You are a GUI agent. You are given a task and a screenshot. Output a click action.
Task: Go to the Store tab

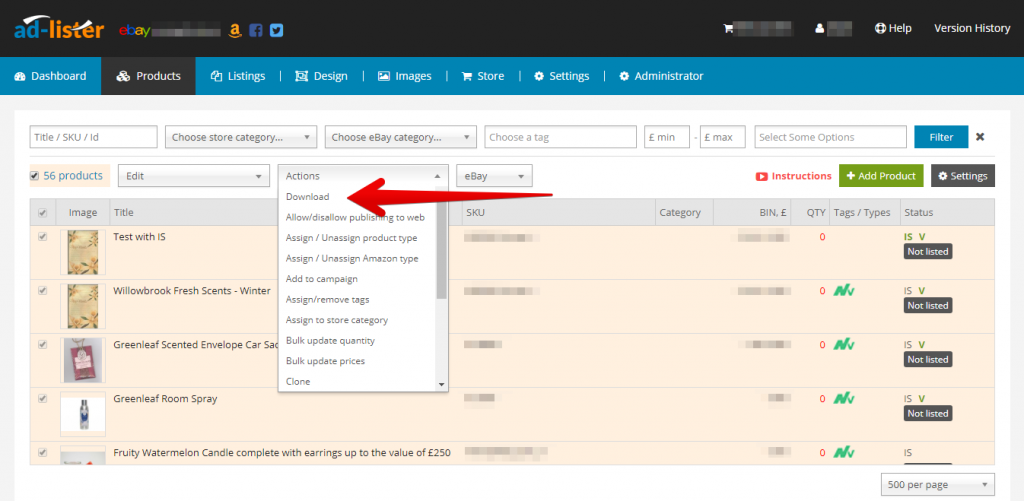tap(483, 76)
